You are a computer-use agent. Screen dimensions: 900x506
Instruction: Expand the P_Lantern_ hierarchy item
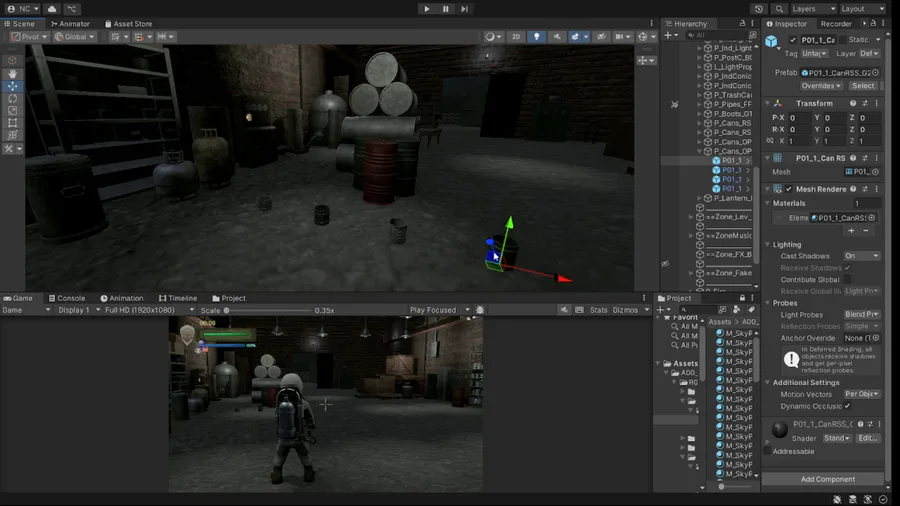click(x=700, y=198)
